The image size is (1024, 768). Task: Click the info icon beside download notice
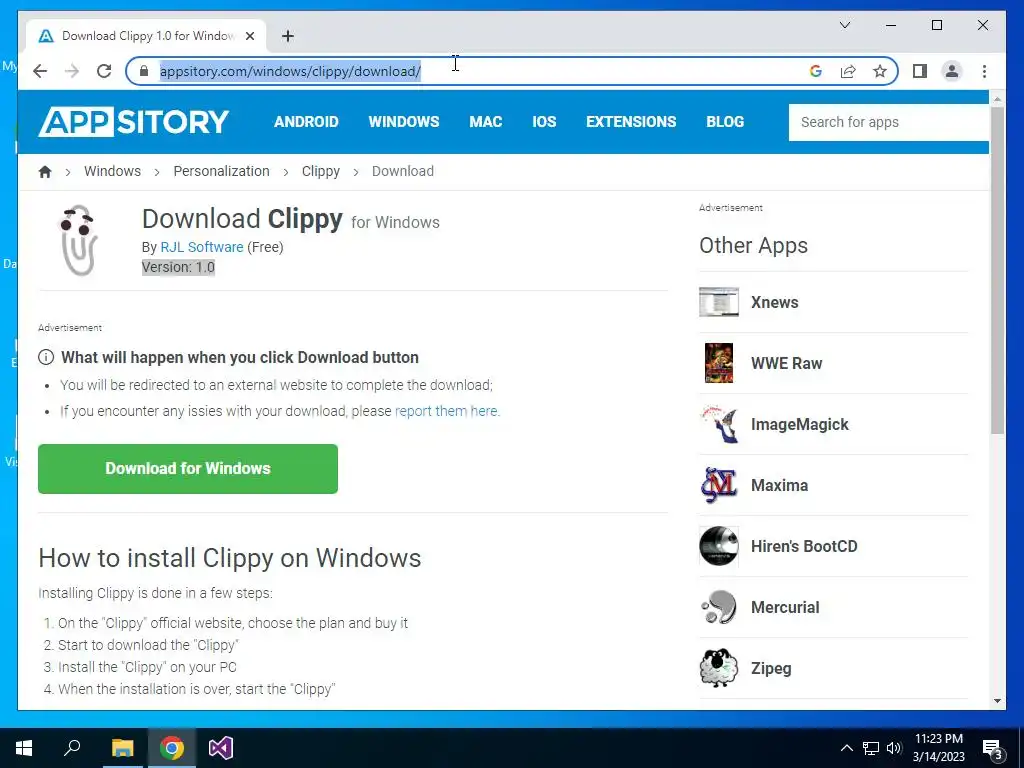click(46, 357)
